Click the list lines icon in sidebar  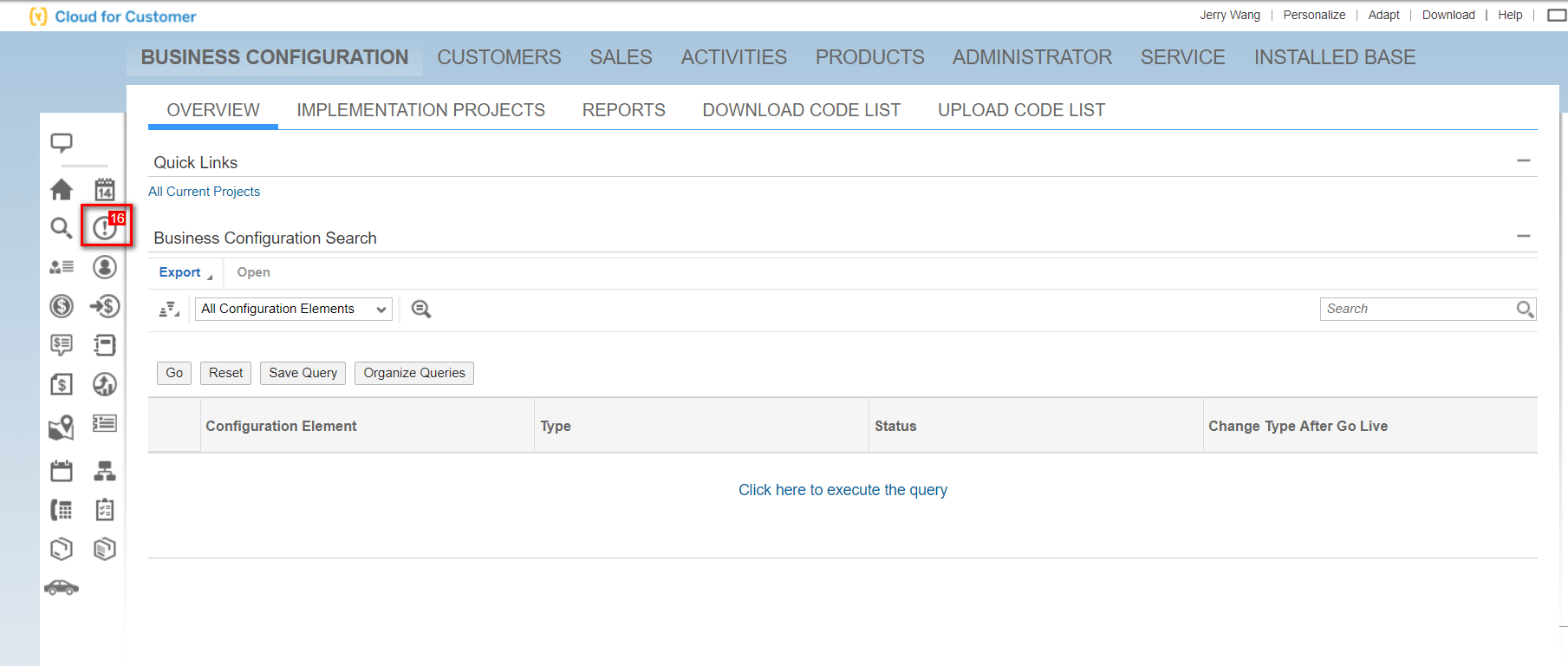click(x=105, y=423)
